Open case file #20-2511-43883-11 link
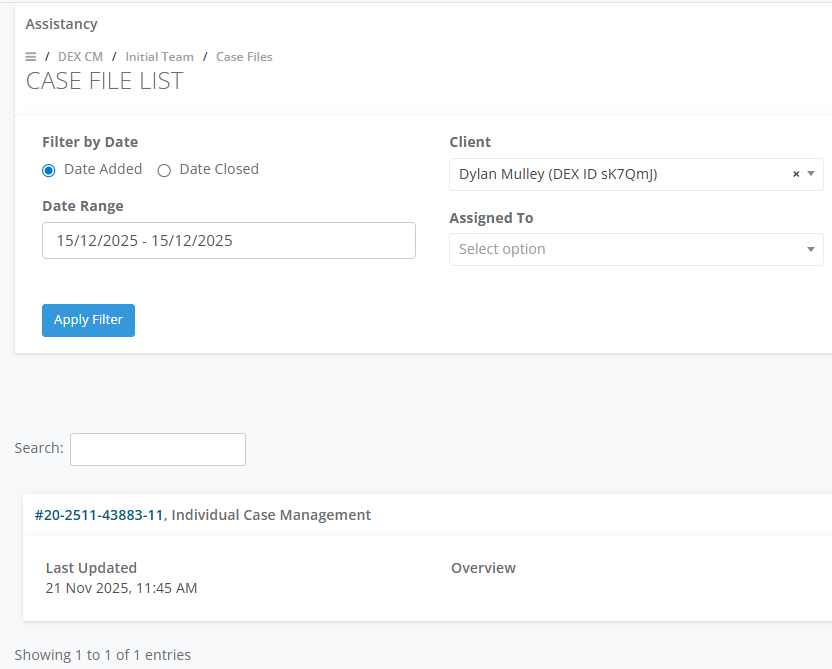 [98, 515]
